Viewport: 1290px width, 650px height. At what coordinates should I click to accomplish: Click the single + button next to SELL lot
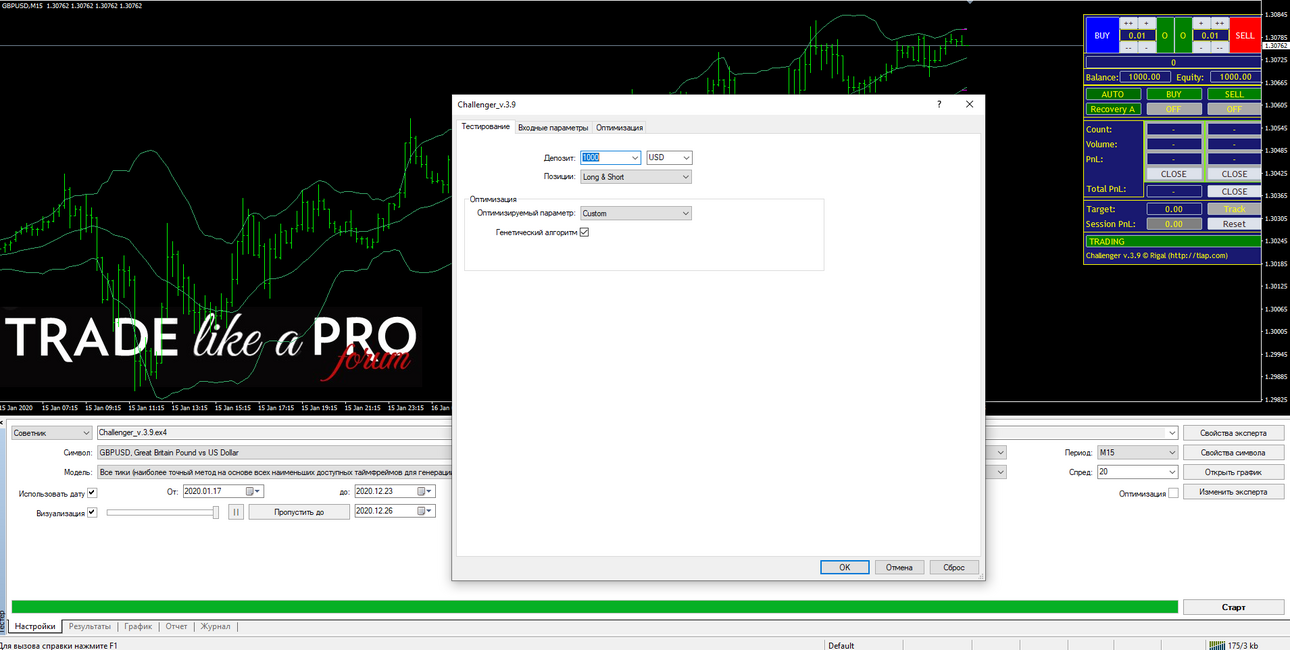click(1201, 23)
